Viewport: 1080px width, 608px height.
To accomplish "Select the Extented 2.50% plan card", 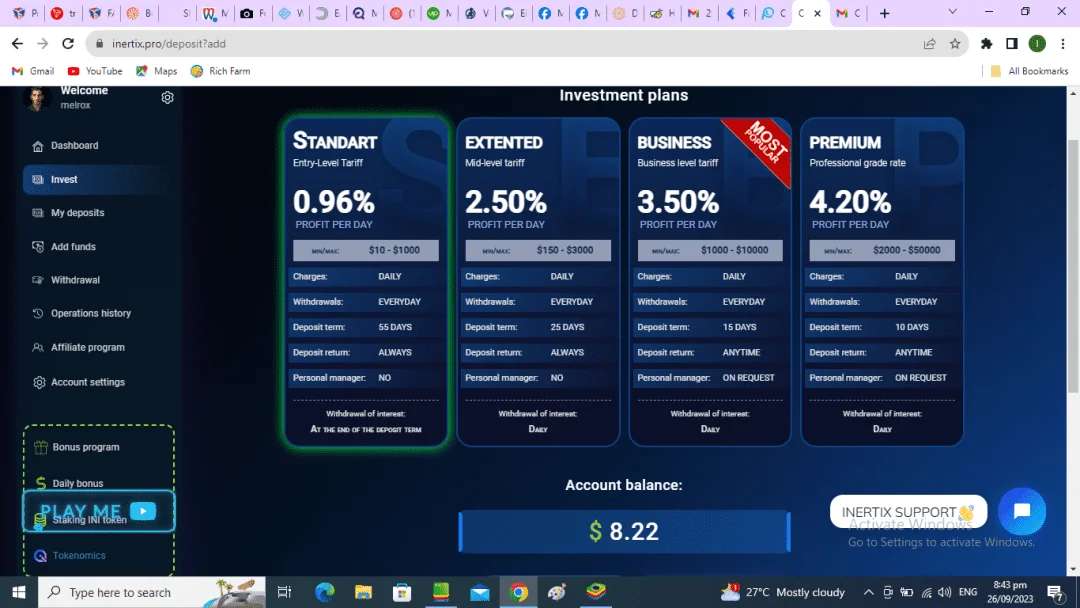I will 538,282.
